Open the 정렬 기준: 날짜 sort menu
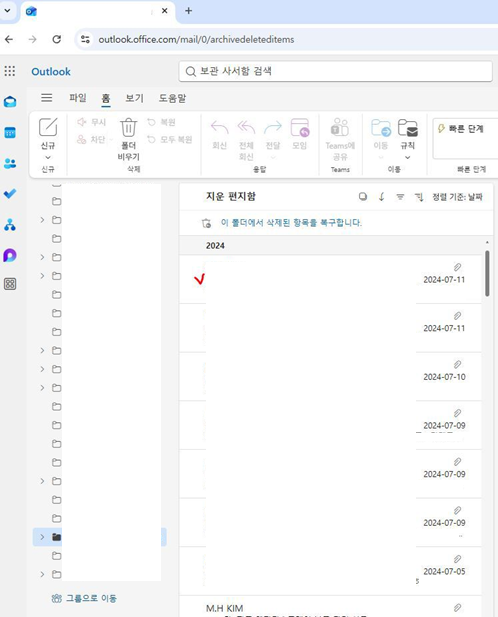Image resolution: width=498 pixels, height=617 pixels. 457,197
